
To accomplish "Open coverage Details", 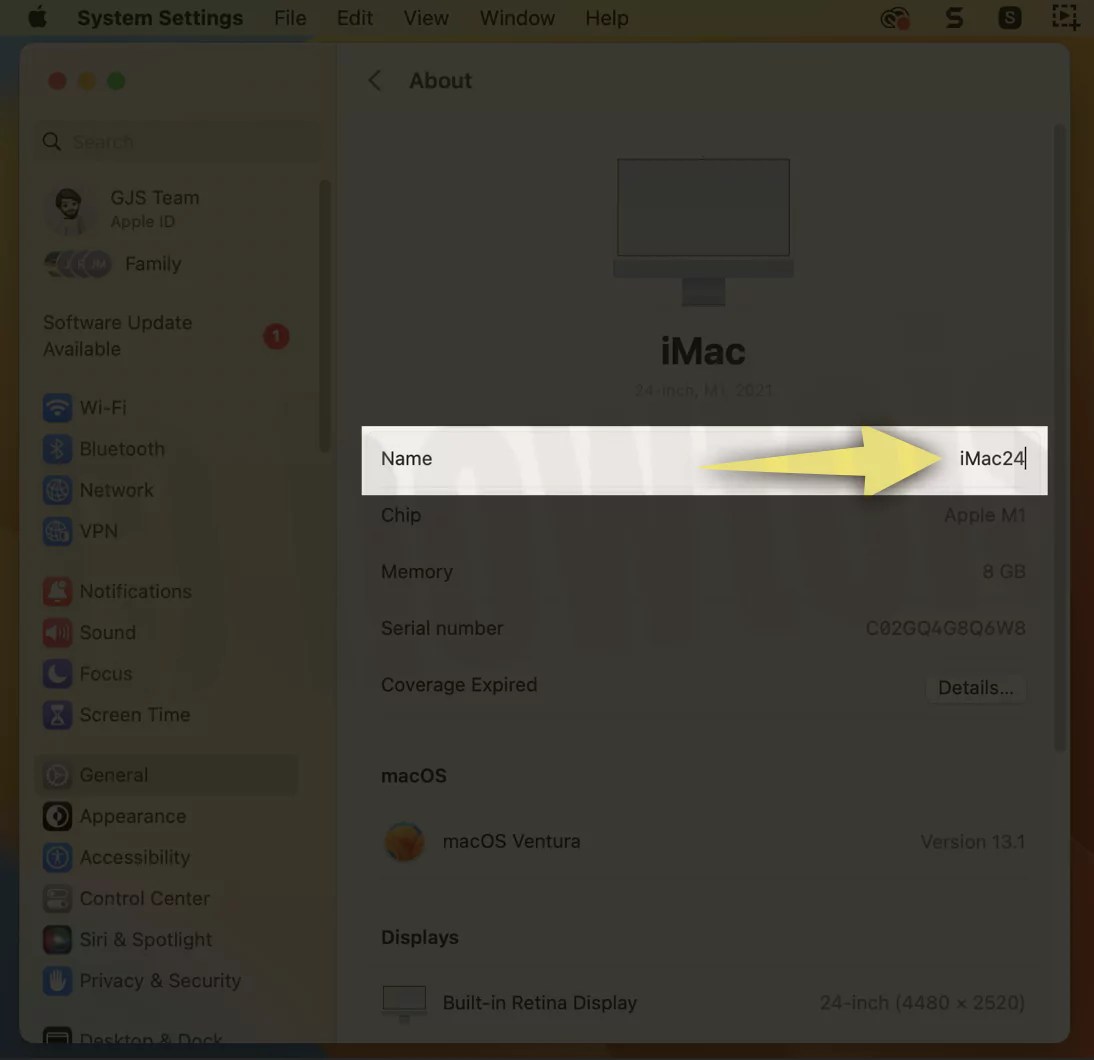I will (975, 687).
